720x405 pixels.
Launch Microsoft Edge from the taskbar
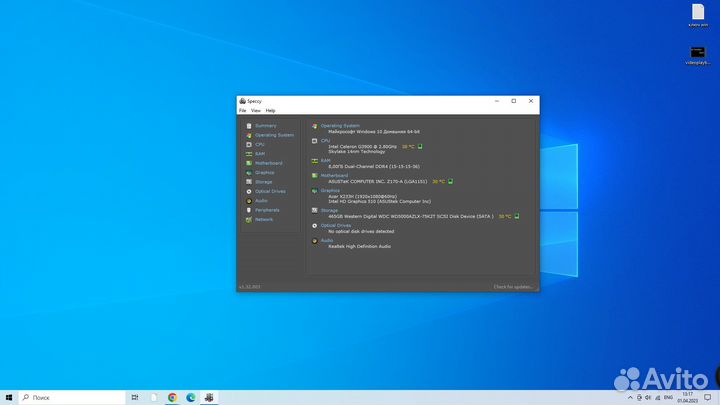point(191,398)
